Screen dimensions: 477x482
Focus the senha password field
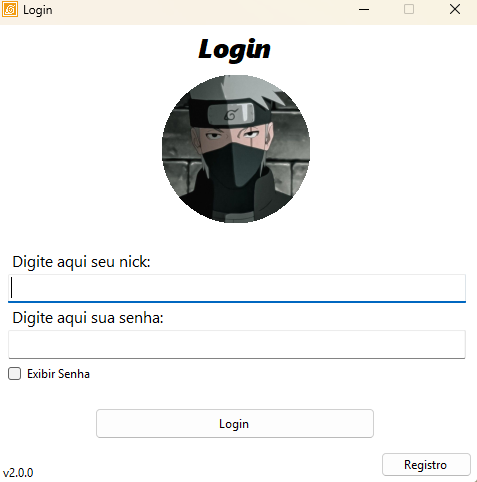237,344
